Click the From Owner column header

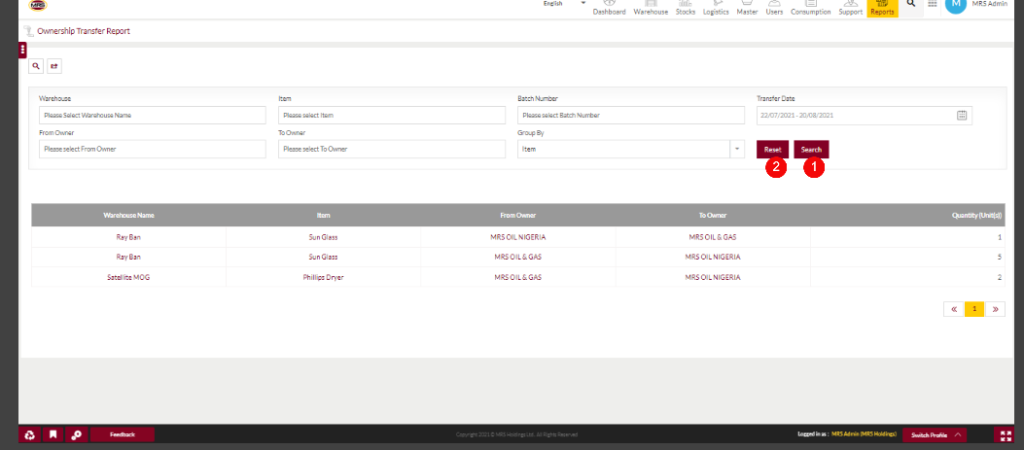[x=518, y=215]
